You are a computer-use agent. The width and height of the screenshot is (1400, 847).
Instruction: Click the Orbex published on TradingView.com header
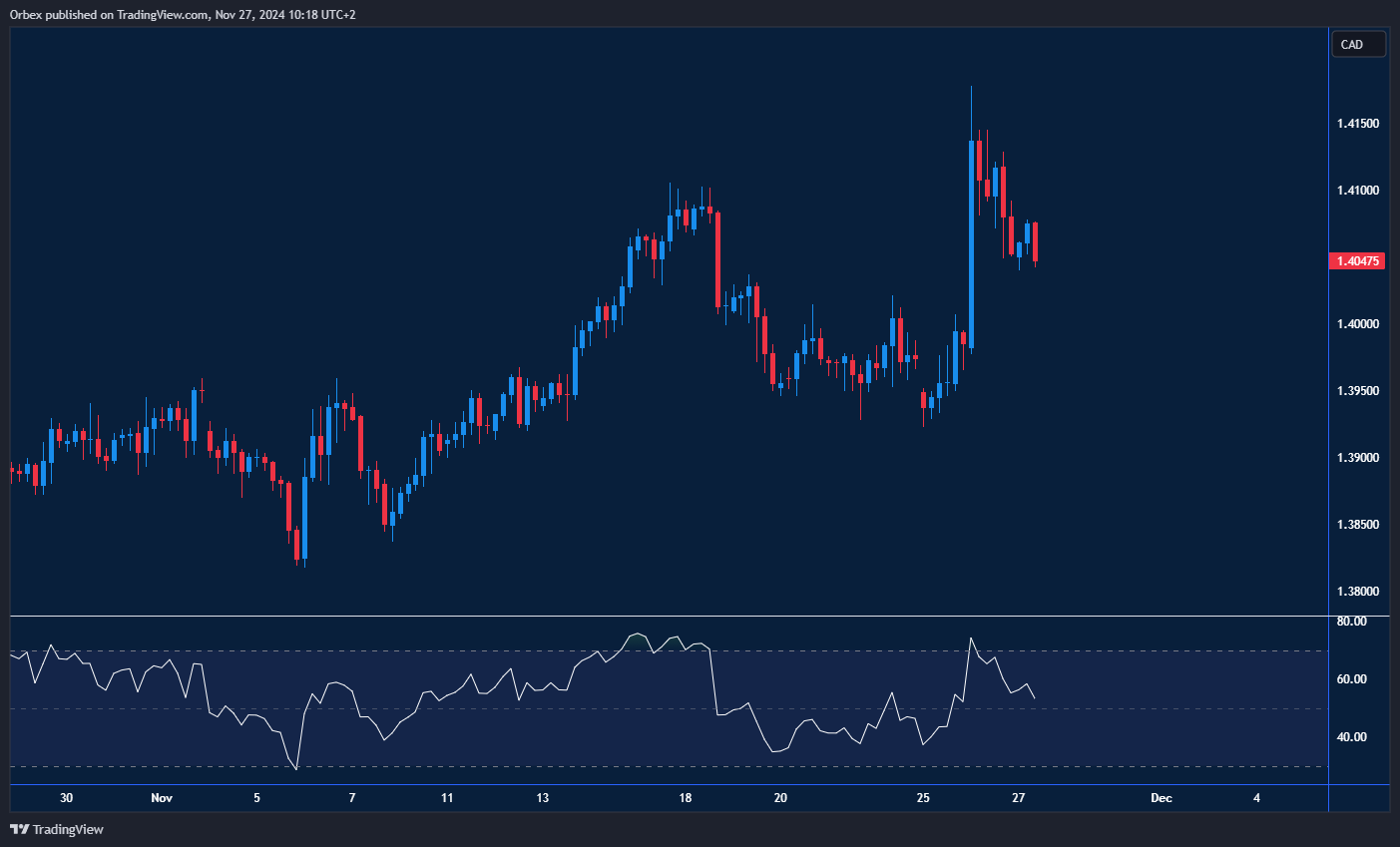183,14
